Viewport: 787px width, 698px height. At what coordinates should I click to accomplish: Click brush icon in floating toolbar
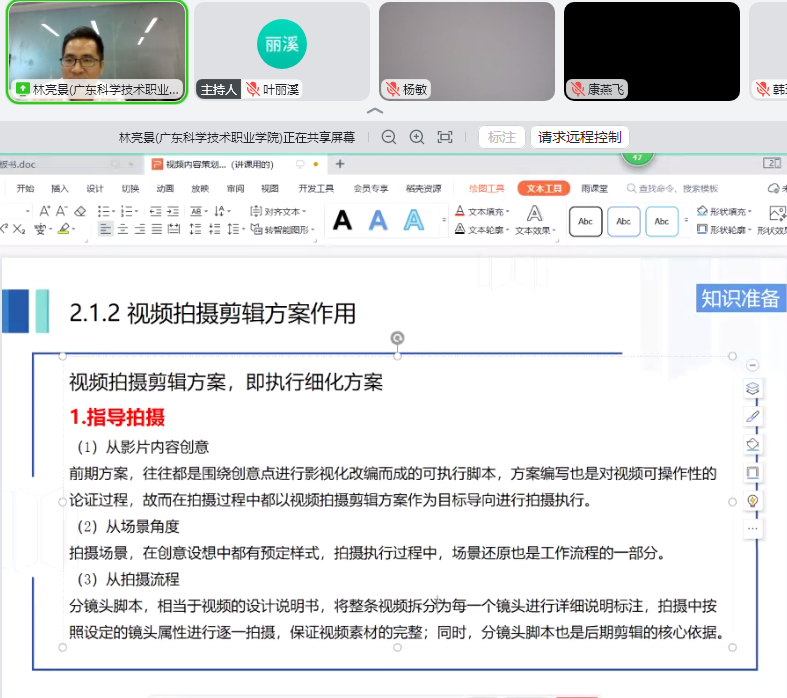(x=752, y=416)
